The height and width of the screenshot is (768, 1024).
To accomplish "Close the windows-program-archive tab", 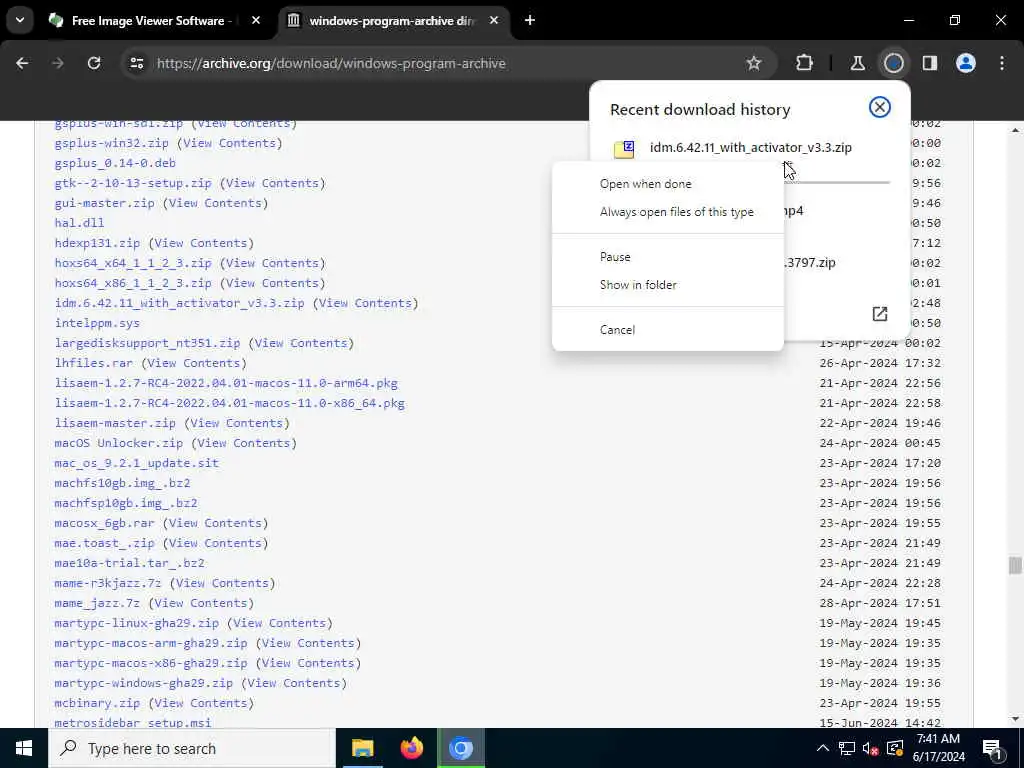I will 494,21.
